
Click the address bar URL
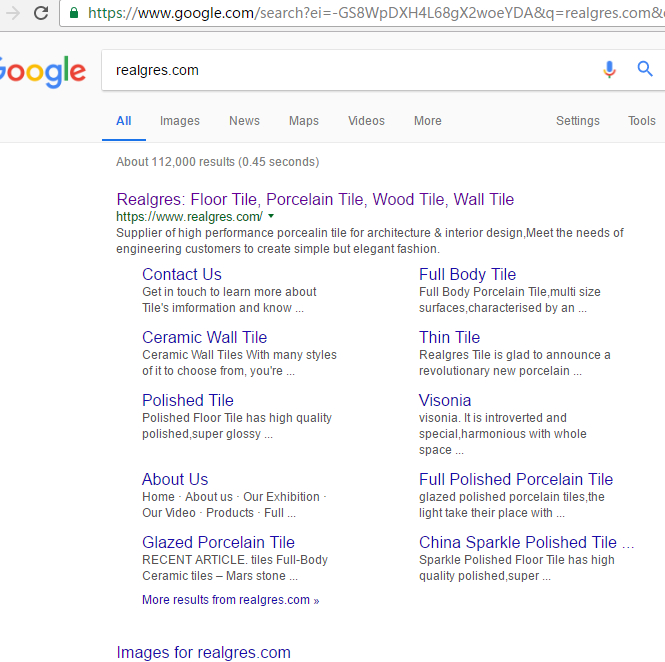tap(376, 13)
